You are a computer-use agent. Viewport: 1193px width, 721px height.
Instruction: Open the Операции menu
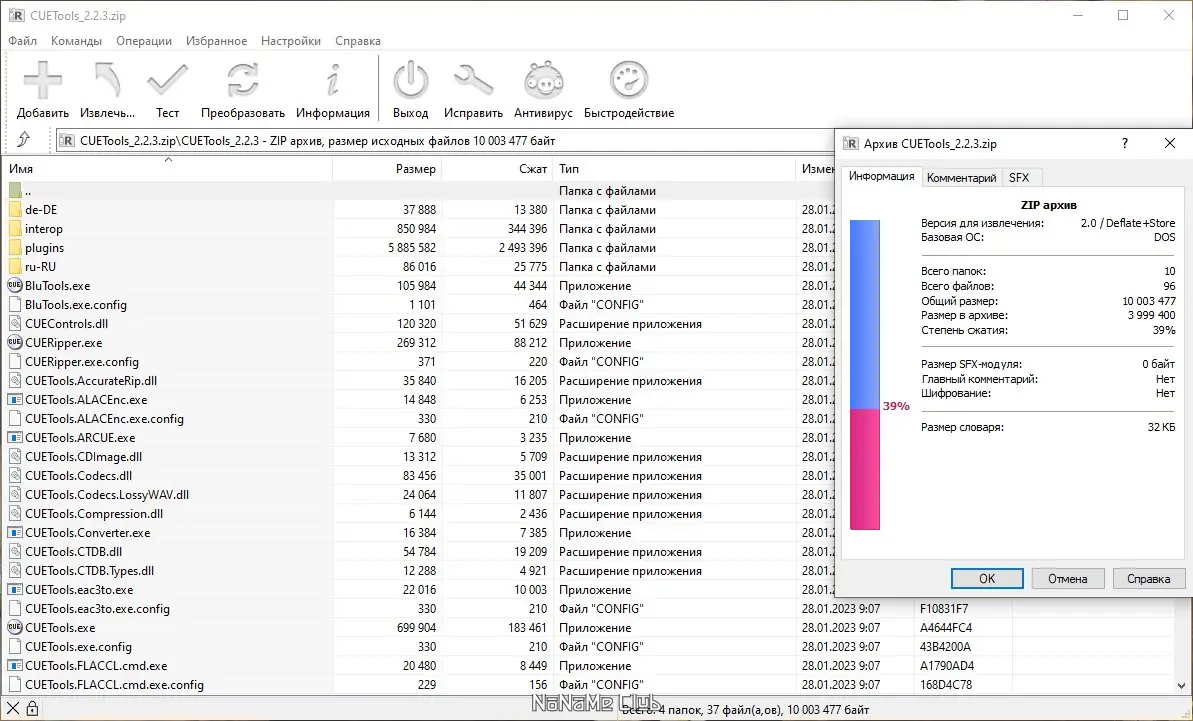tap(144, 41)
